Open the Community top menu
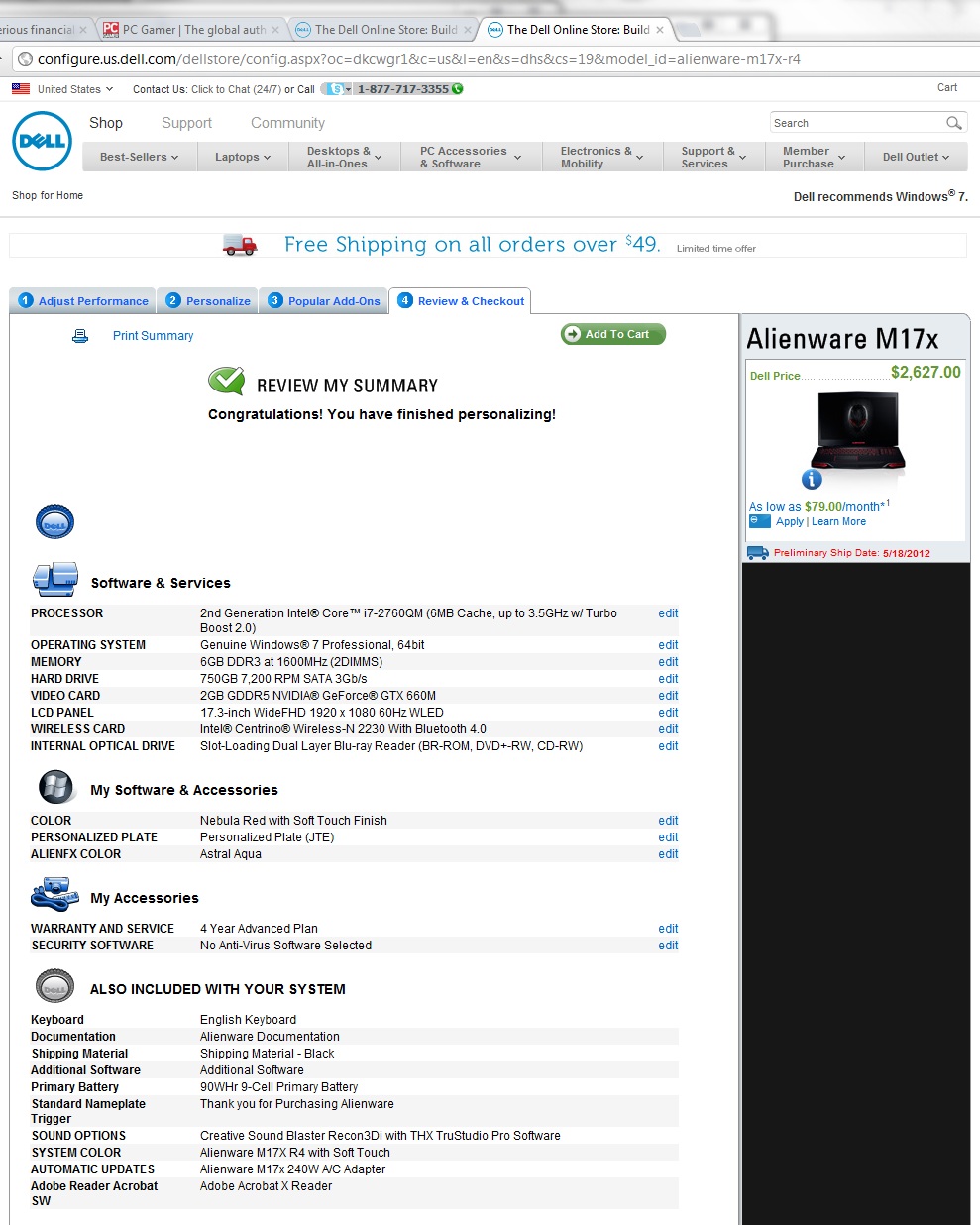This screenshot has width=980, height=1225. pyautogui.click(x=287, y=123)
